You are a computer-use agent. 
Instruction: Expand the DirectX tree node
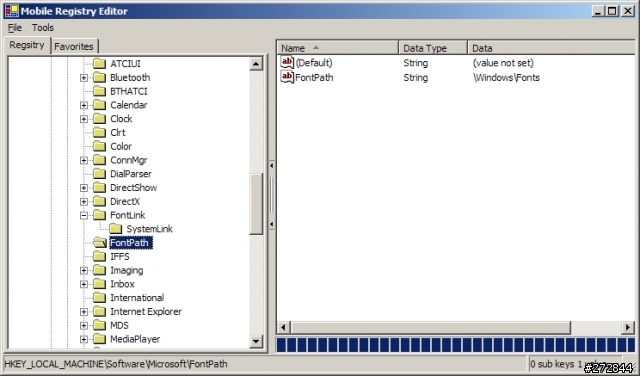tap(84, 201)
